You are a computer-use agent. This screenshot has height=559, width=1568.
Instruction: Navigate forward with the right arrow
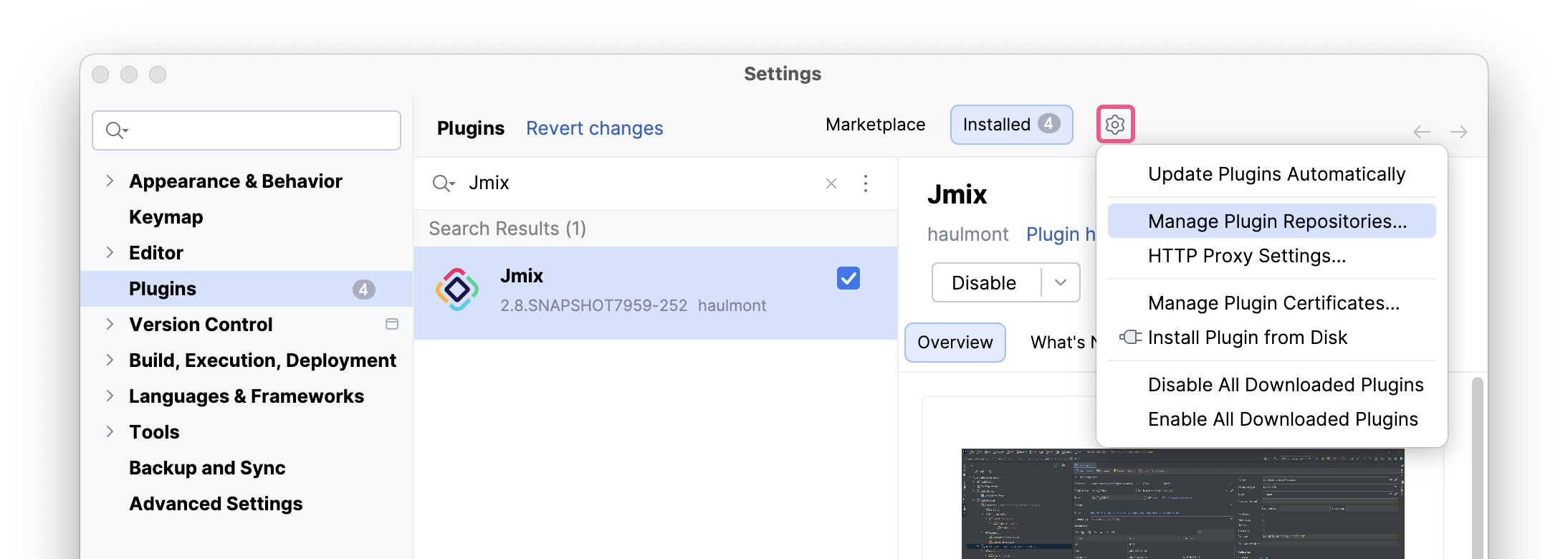(x=1458, y=132)
